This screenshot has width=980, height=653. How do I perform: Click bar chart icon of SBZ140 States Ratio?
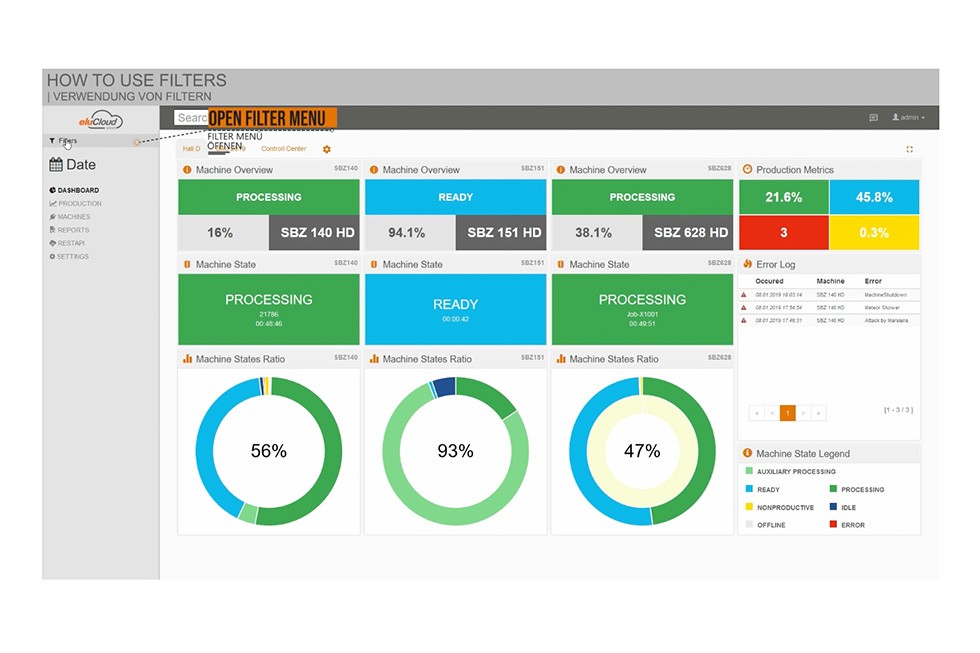pyautogui.click(x=187, y=359)
